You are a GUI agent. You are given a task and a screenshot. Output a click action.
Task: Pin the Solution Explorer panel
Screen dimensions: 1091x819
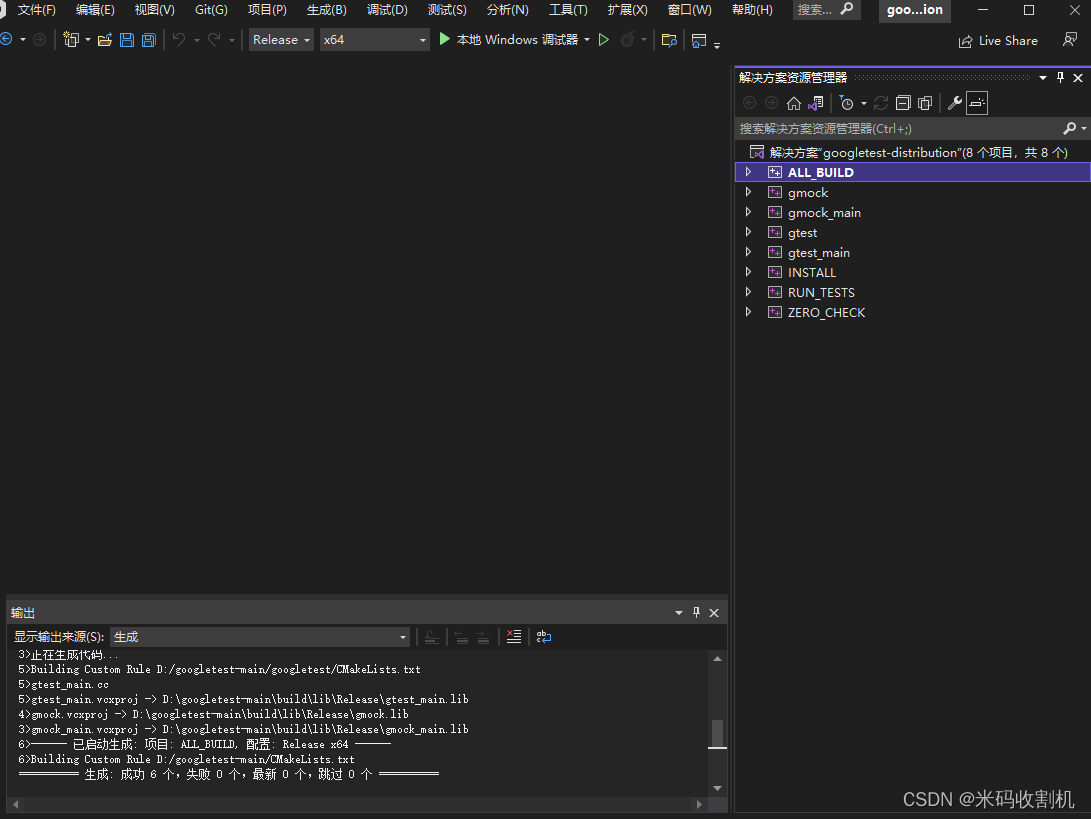(x=1060, y=77)
